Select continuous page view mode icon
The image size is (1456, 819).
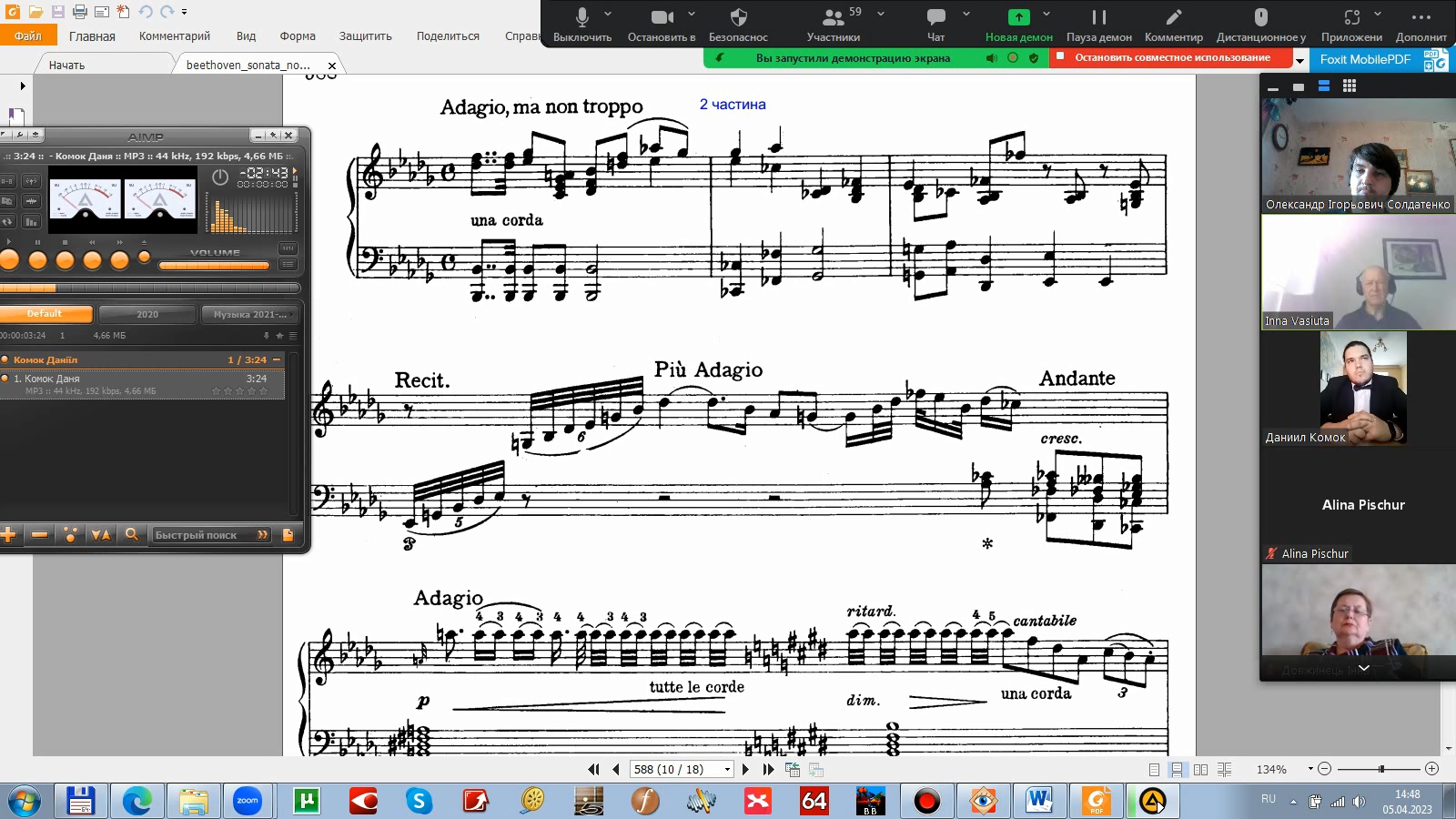point(1178,769)
